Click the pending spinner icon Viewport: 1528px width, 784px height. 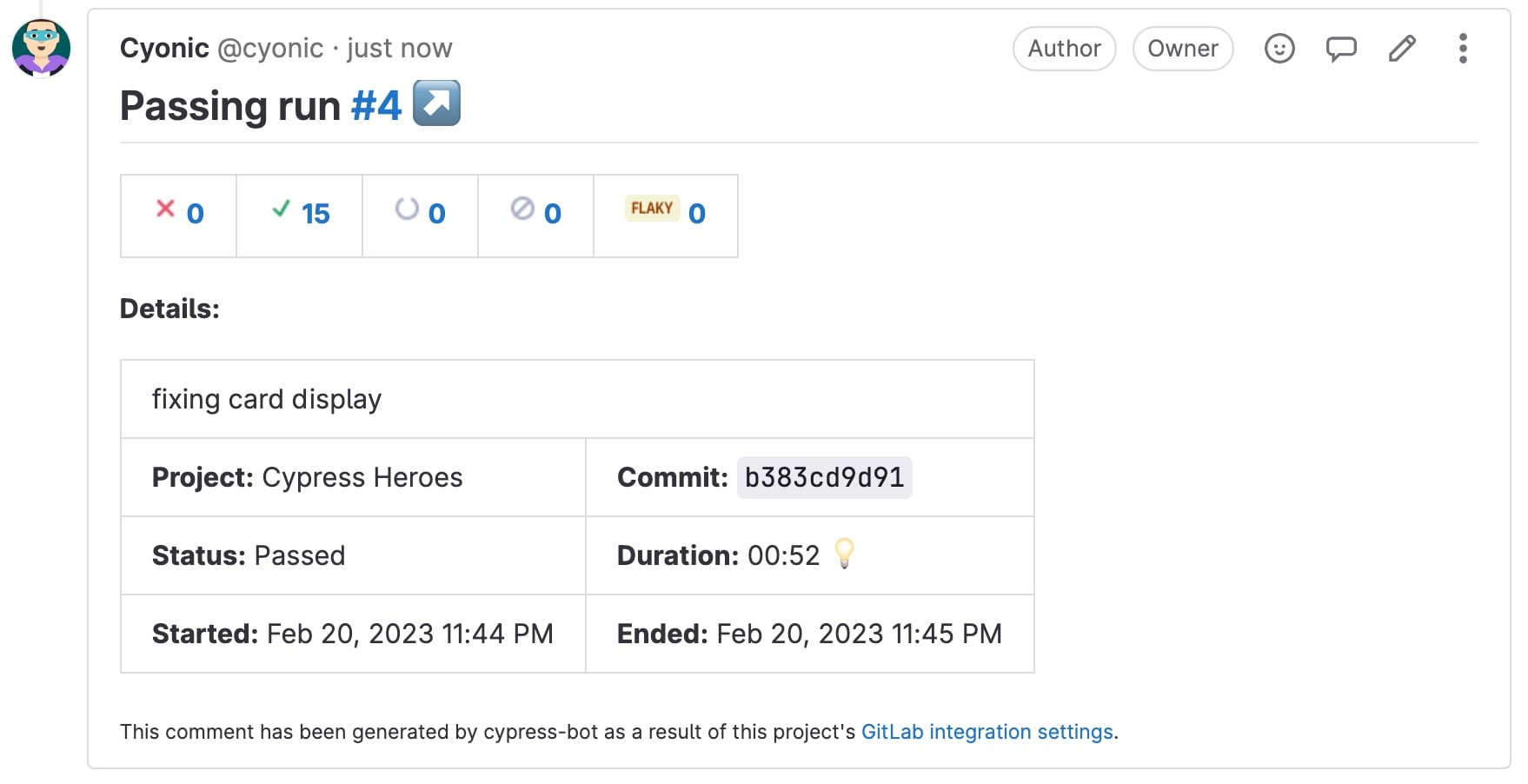click(x=407, y=209)
